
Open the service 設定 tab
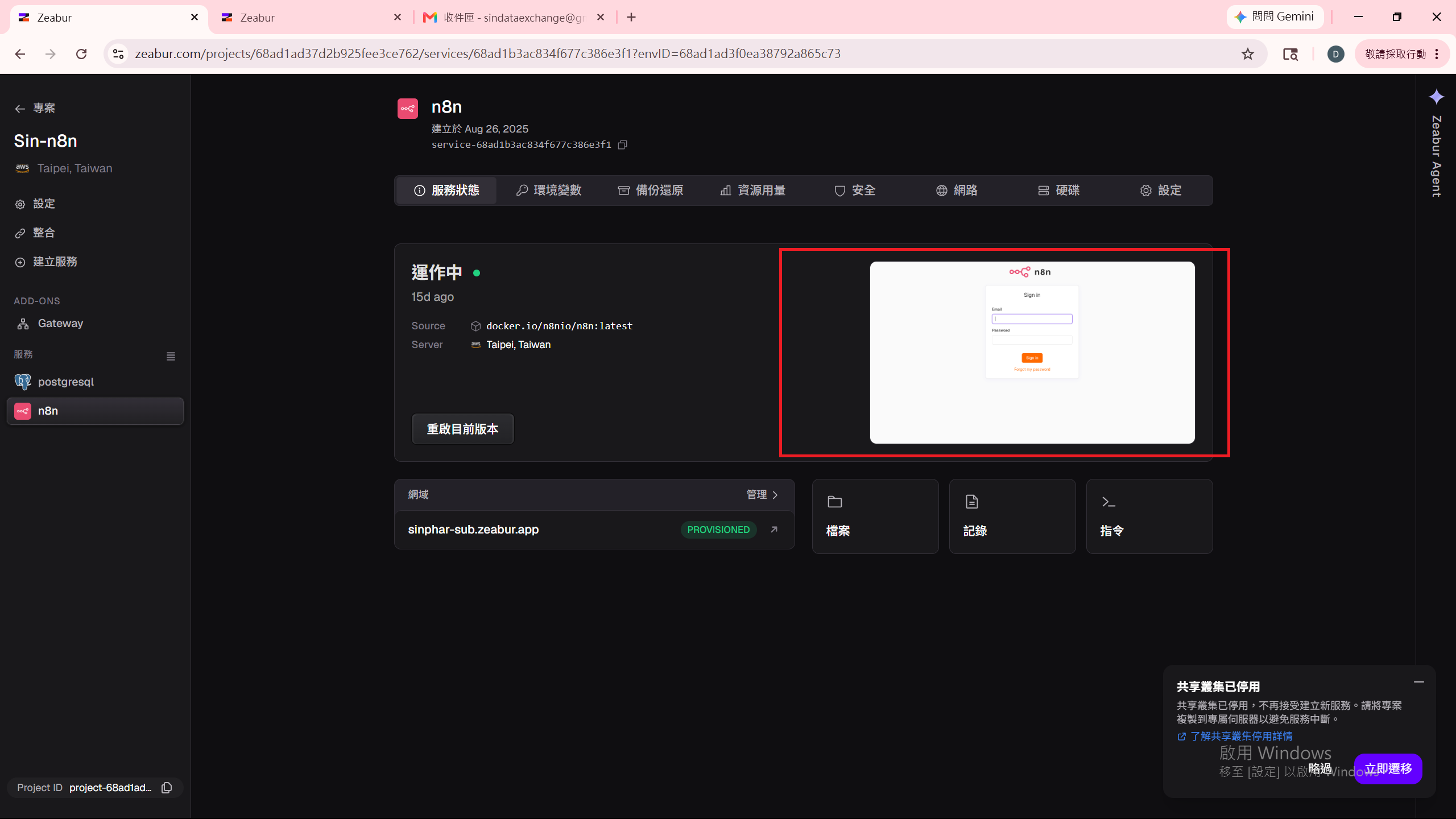pyautogui.click(x=1161, y=191)
